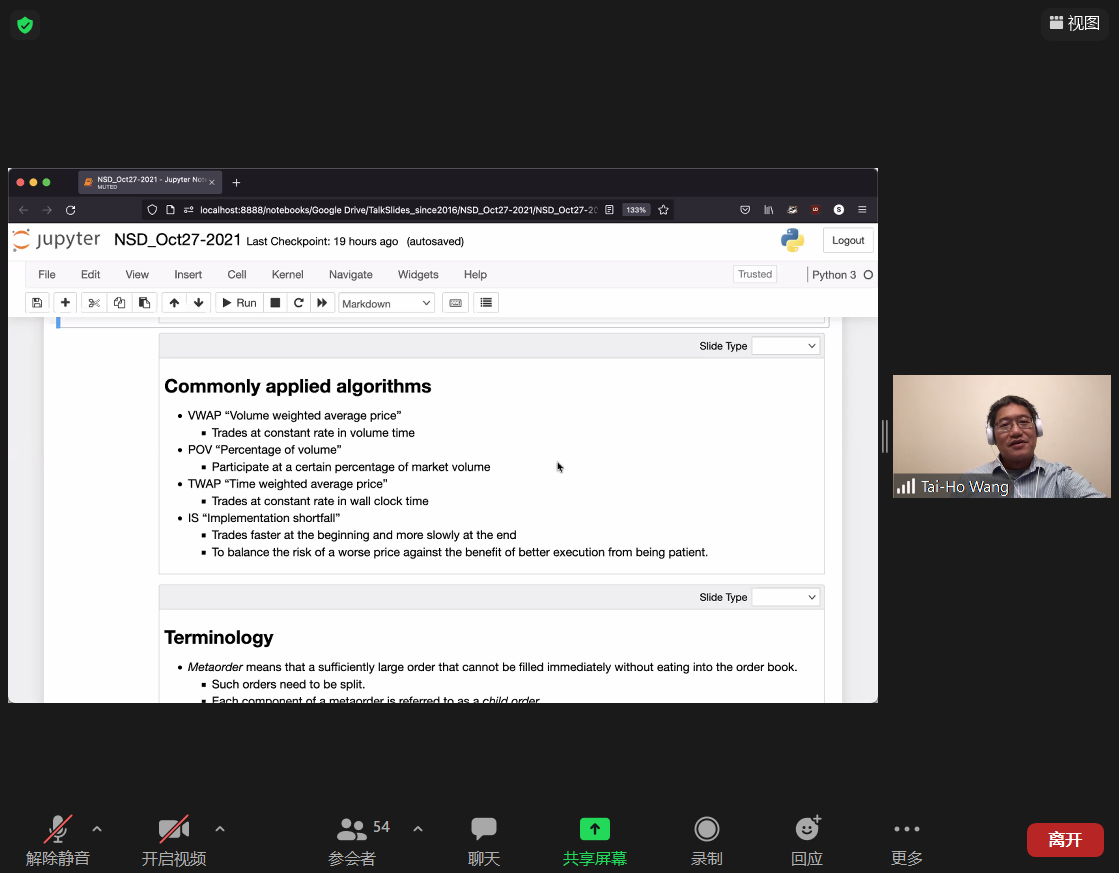Viewport: 1119px width, 873px height.
Task: Expand video options arrow next to camera
Action: pos(220,829)
